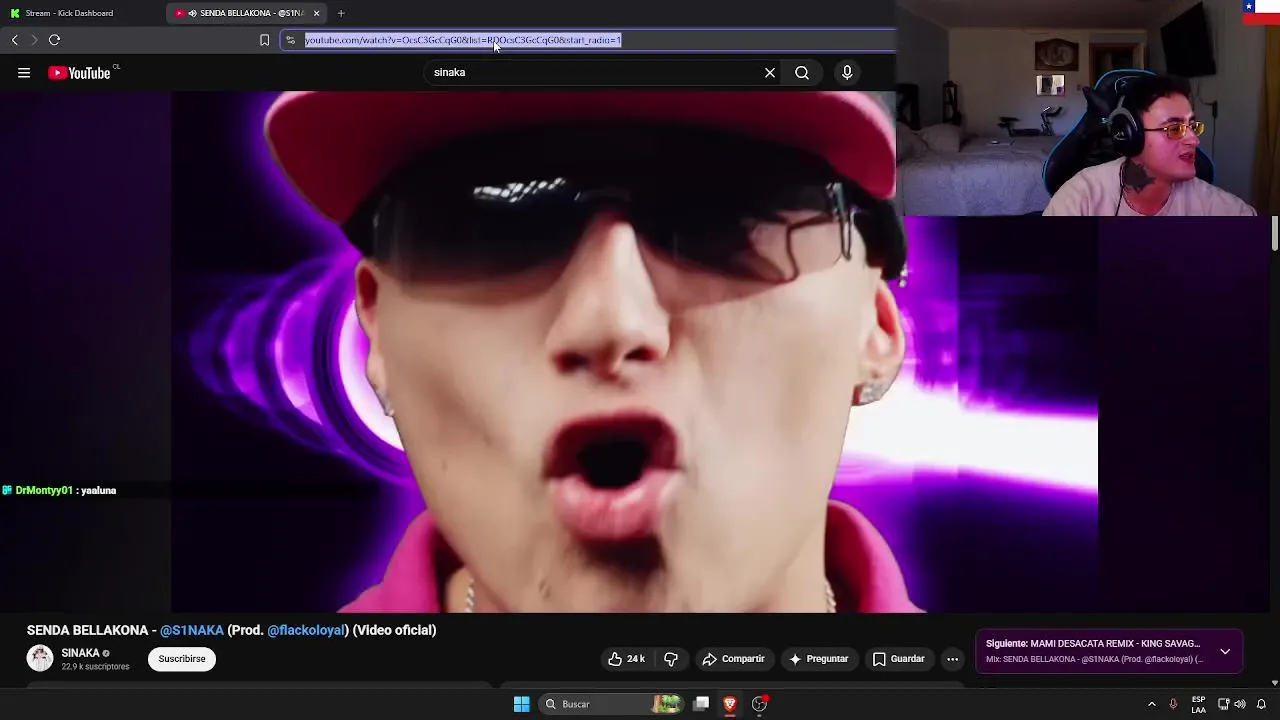Open a new browser tab
Screen dimensions: 1280x720
[341, 13]
